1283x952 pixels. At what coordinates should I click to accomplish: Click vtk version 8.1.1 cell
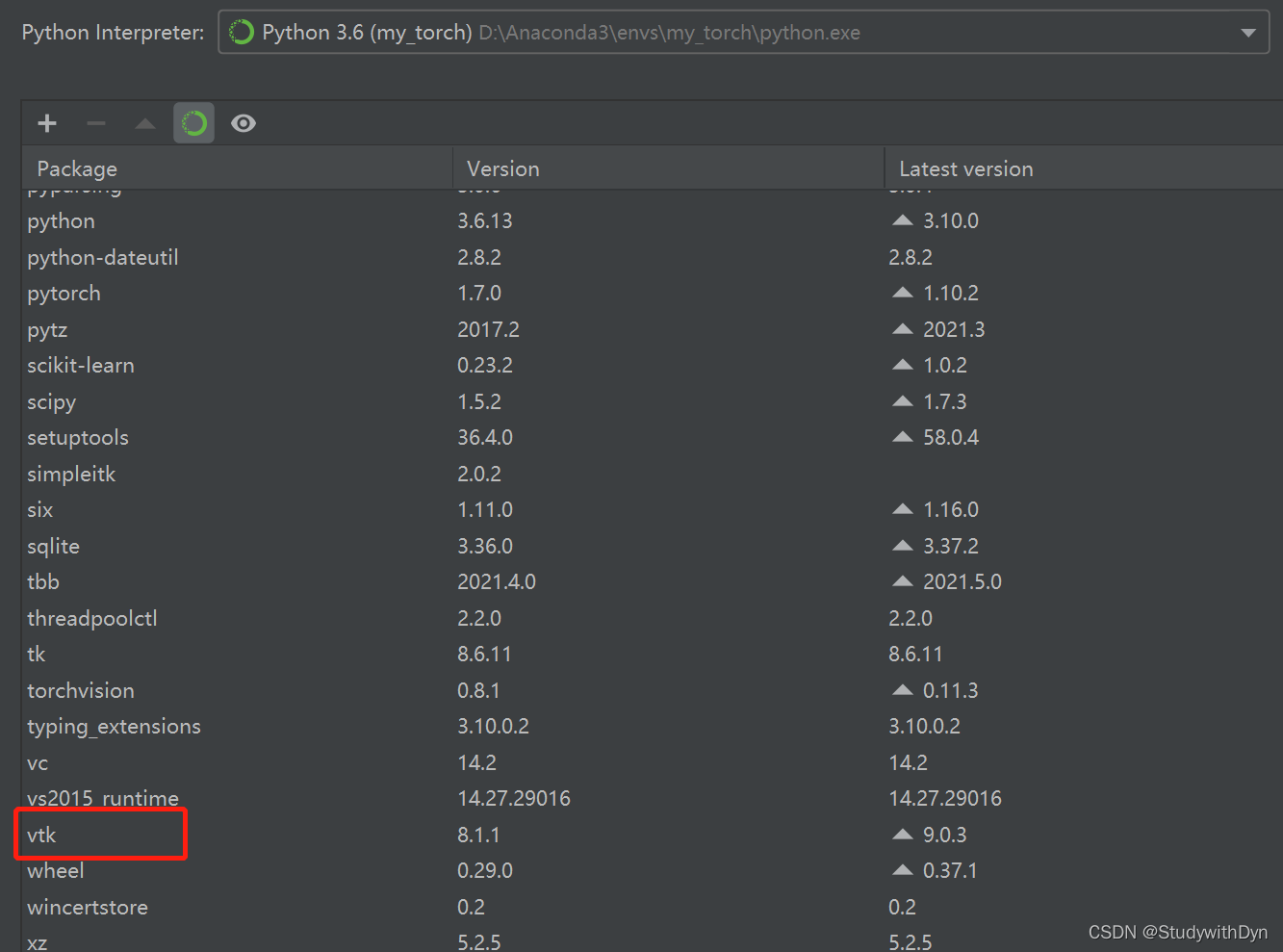click(x=478, y=835)
